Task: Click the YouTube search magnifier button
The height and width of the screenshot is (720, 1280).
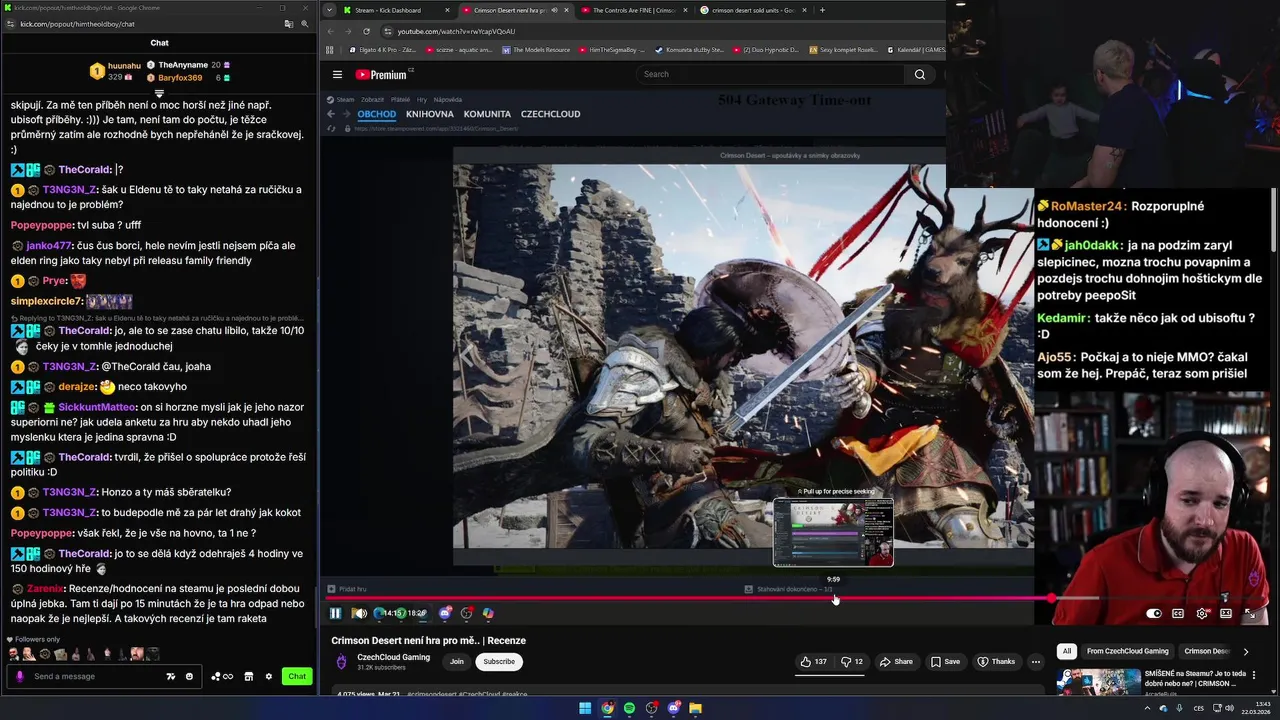Action: point(920,74)
